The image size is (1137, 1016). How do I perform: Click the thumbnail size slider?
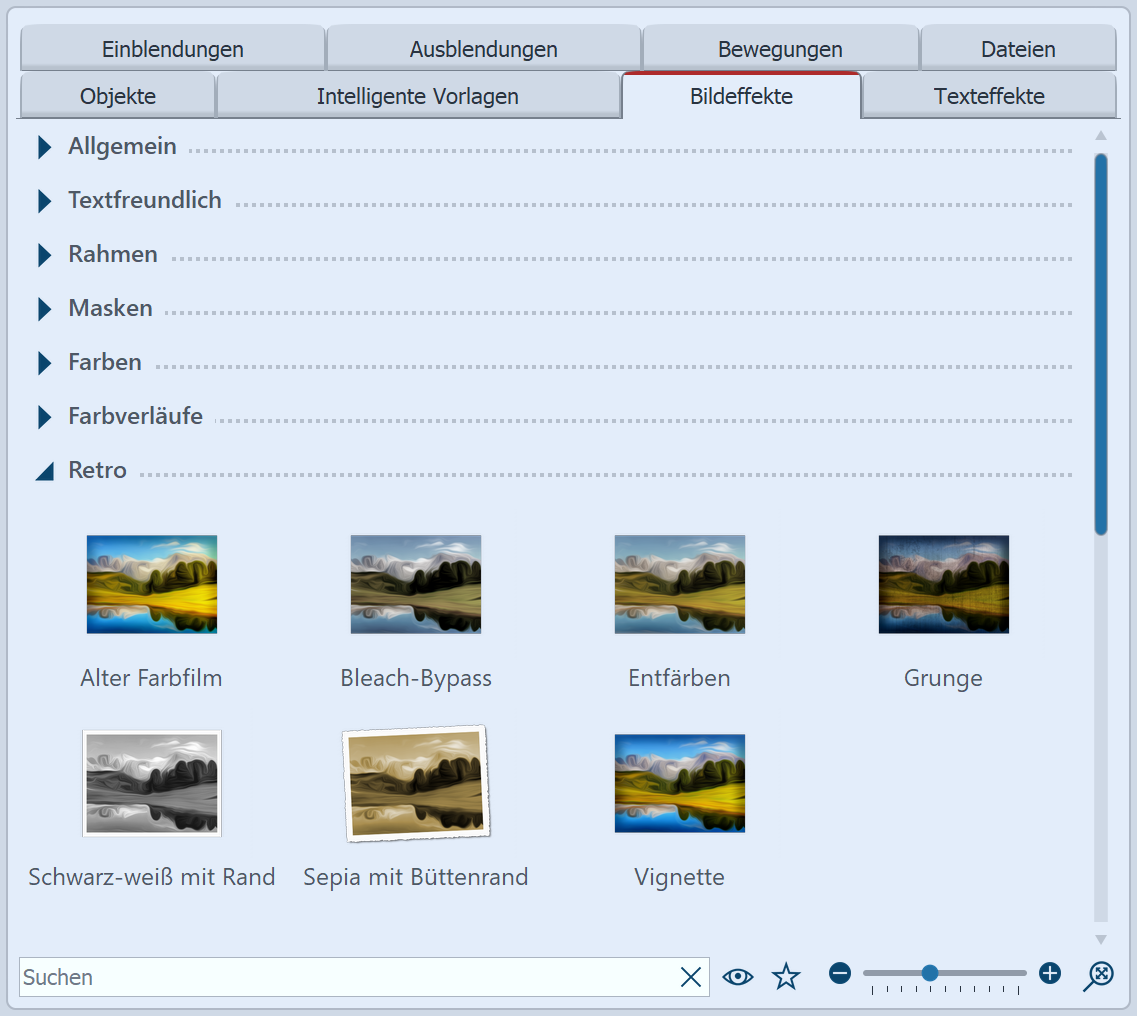[928, 972]
